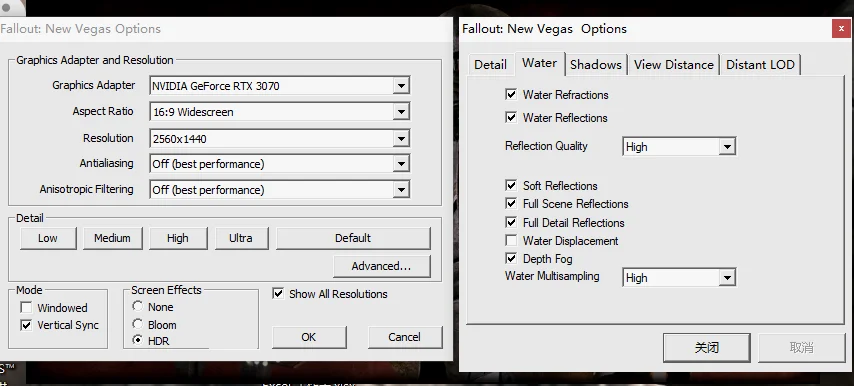Open the Graphics Adapter dropdown
The image size is (854, 386).
[x=279, y=85]
